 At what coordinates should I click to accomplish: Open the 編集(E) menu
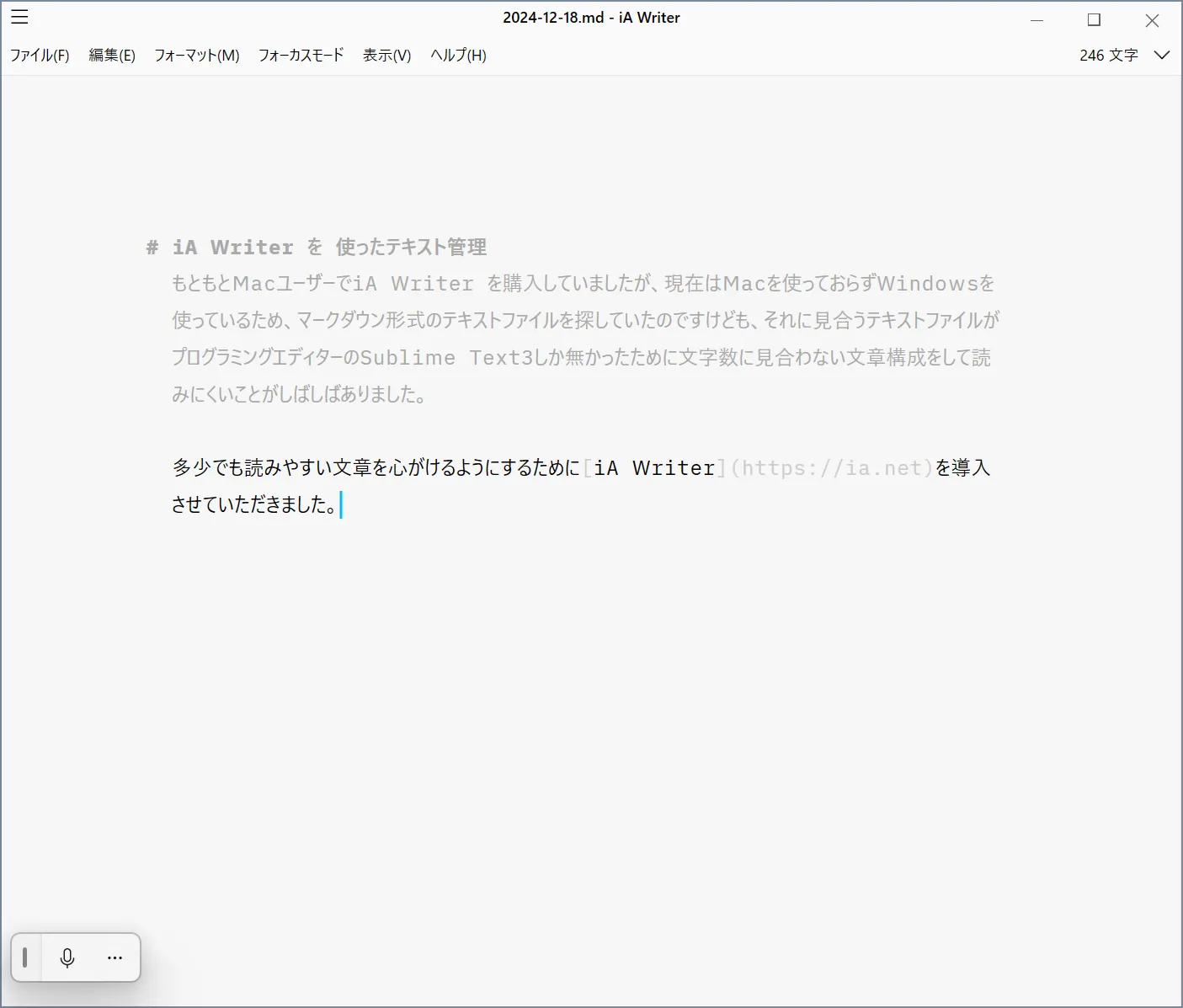112,56
